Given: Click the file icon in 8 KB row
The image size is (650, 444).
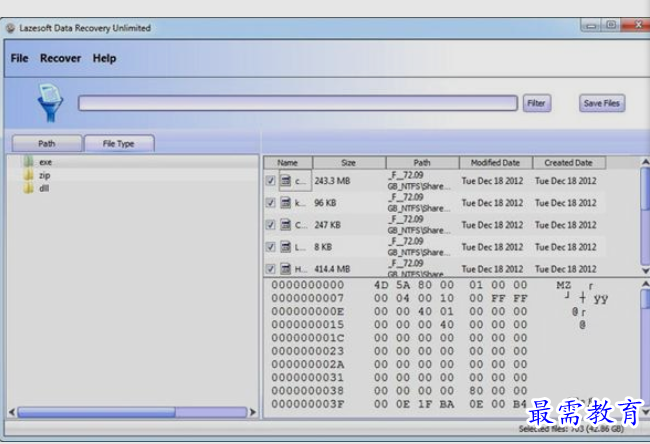Looking at the screenshot, I should click(286, 246).
